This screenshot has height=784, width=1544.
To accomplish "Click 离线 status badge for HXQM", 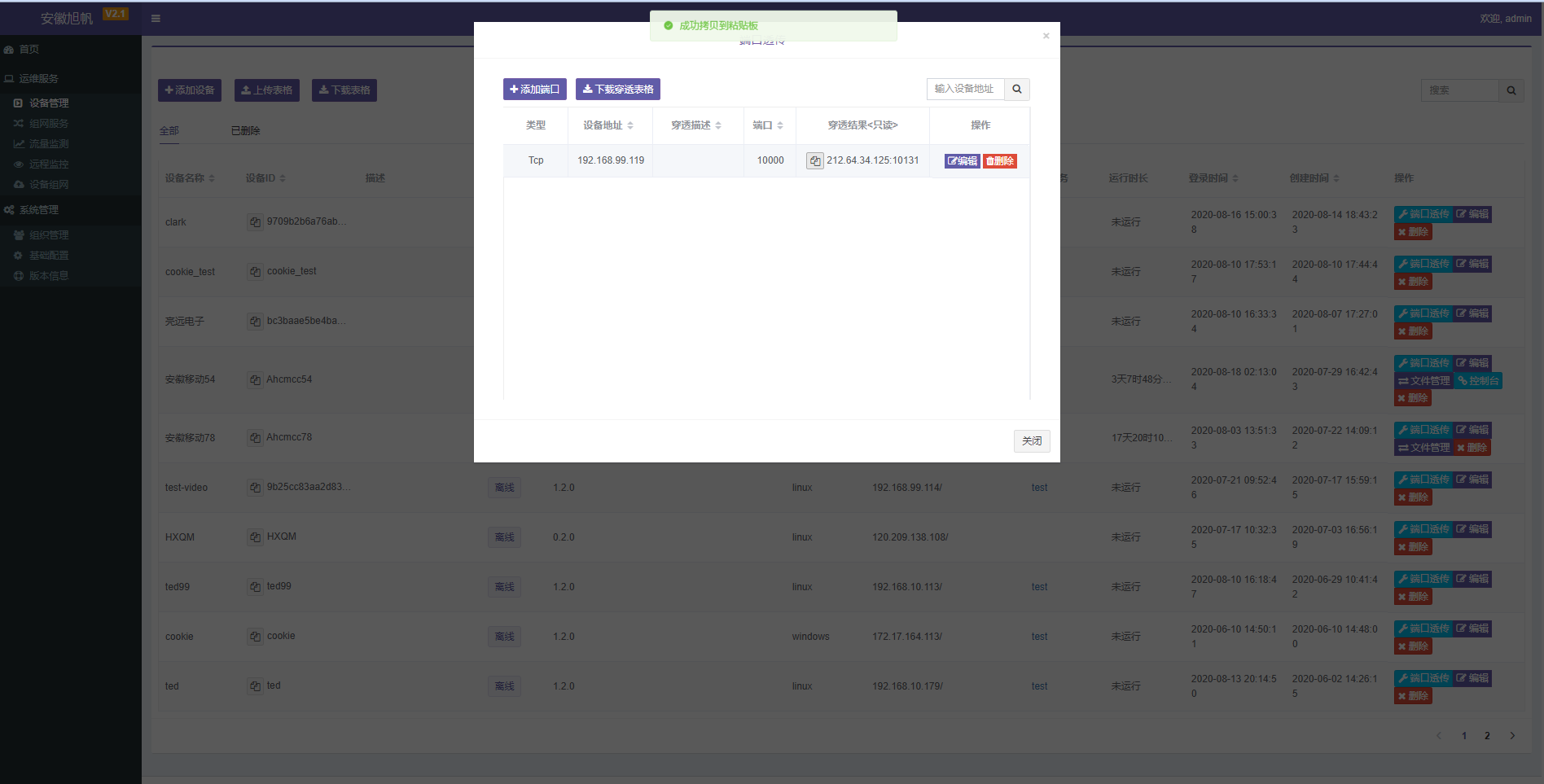I will coord(505,537).
